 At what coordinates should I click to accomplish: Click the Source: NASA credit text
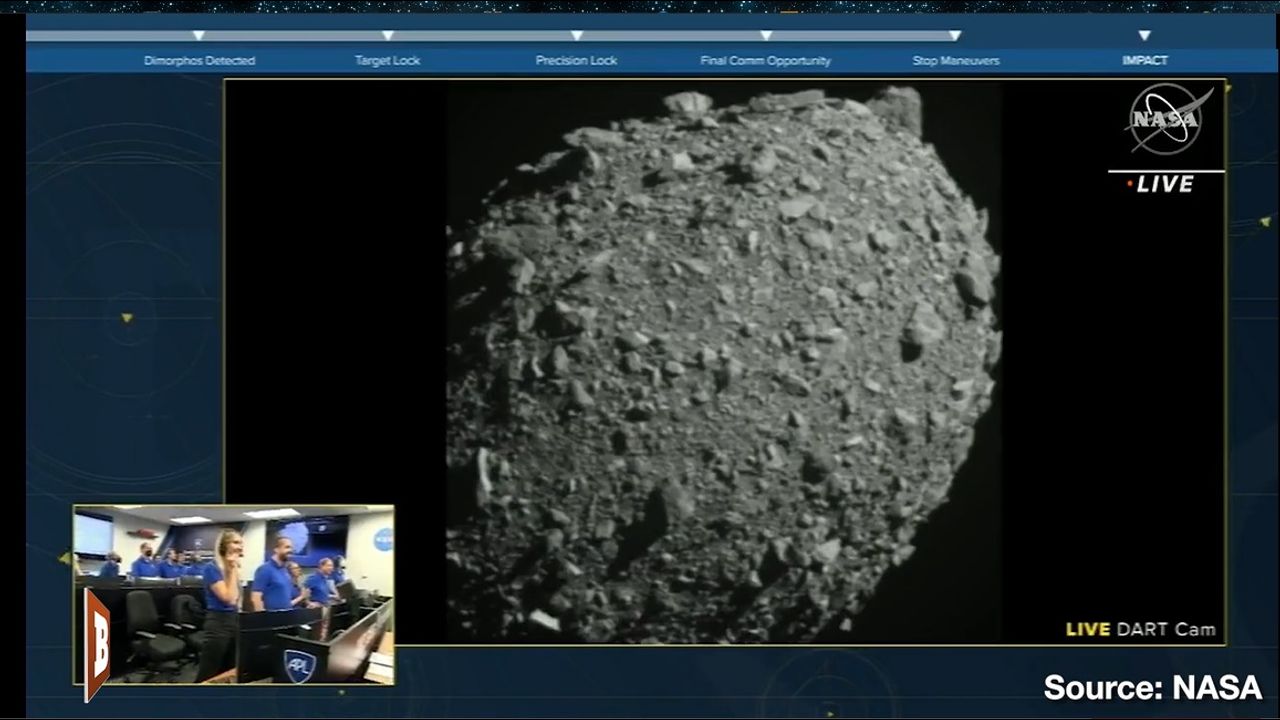(x=1152, y=688)
